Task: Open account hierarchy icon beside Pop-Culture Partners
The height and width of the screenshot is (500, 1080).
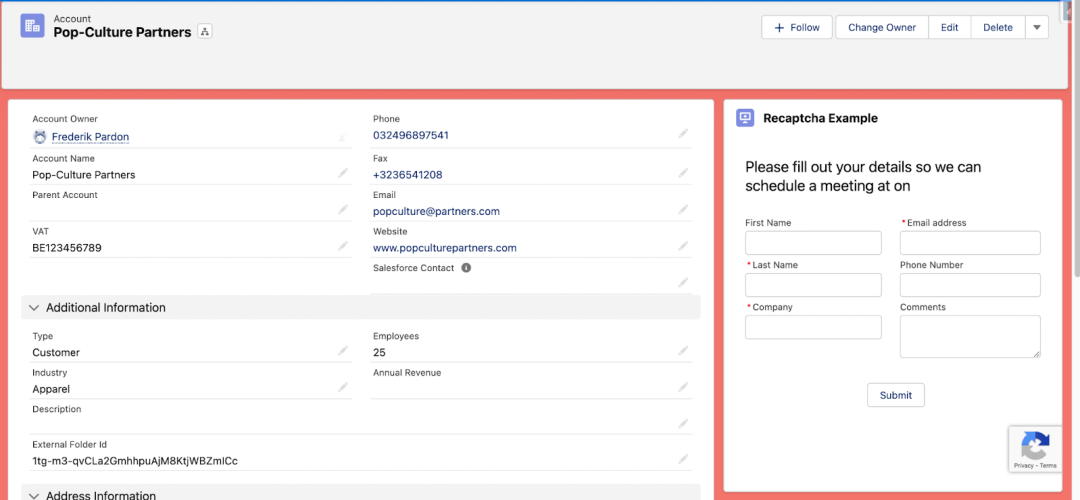Action: 205,31
